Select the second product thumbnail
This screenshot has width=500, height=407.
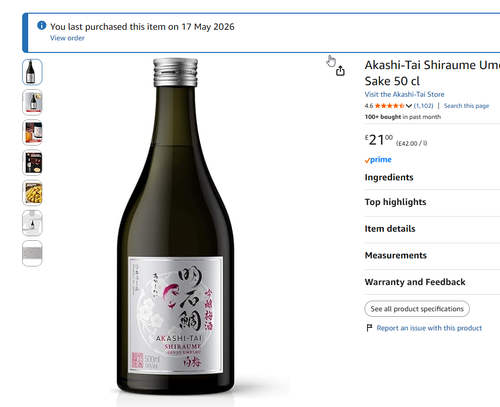[x=32, y=102]
